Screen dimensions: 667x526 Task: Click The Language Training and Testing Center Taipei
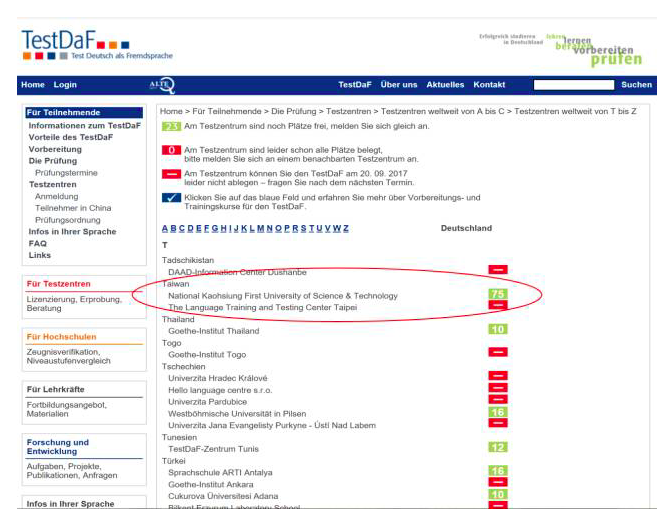point(262,307)
